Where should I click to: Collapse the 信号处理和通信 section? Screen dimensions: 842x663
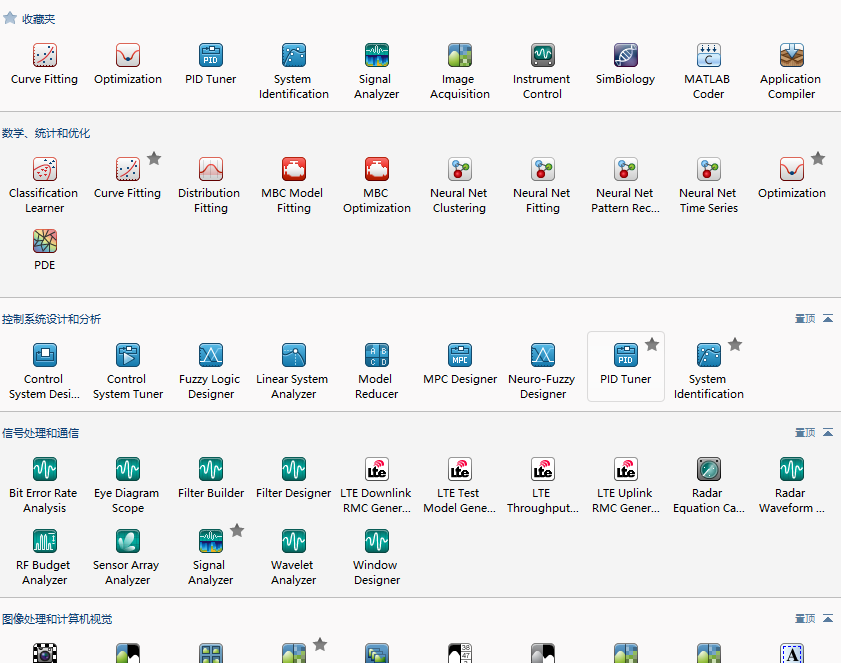point(828,433)
